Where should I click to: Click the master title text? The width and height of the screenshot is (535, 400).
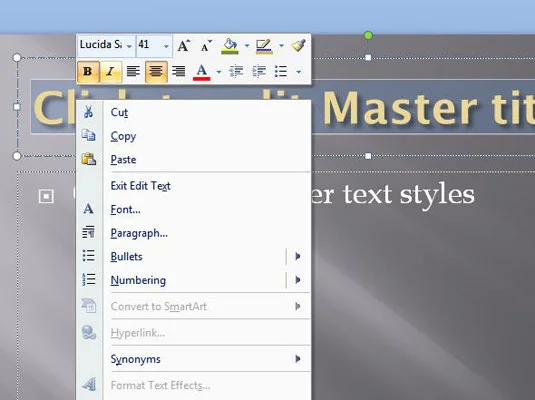click(x=429, y=108)
